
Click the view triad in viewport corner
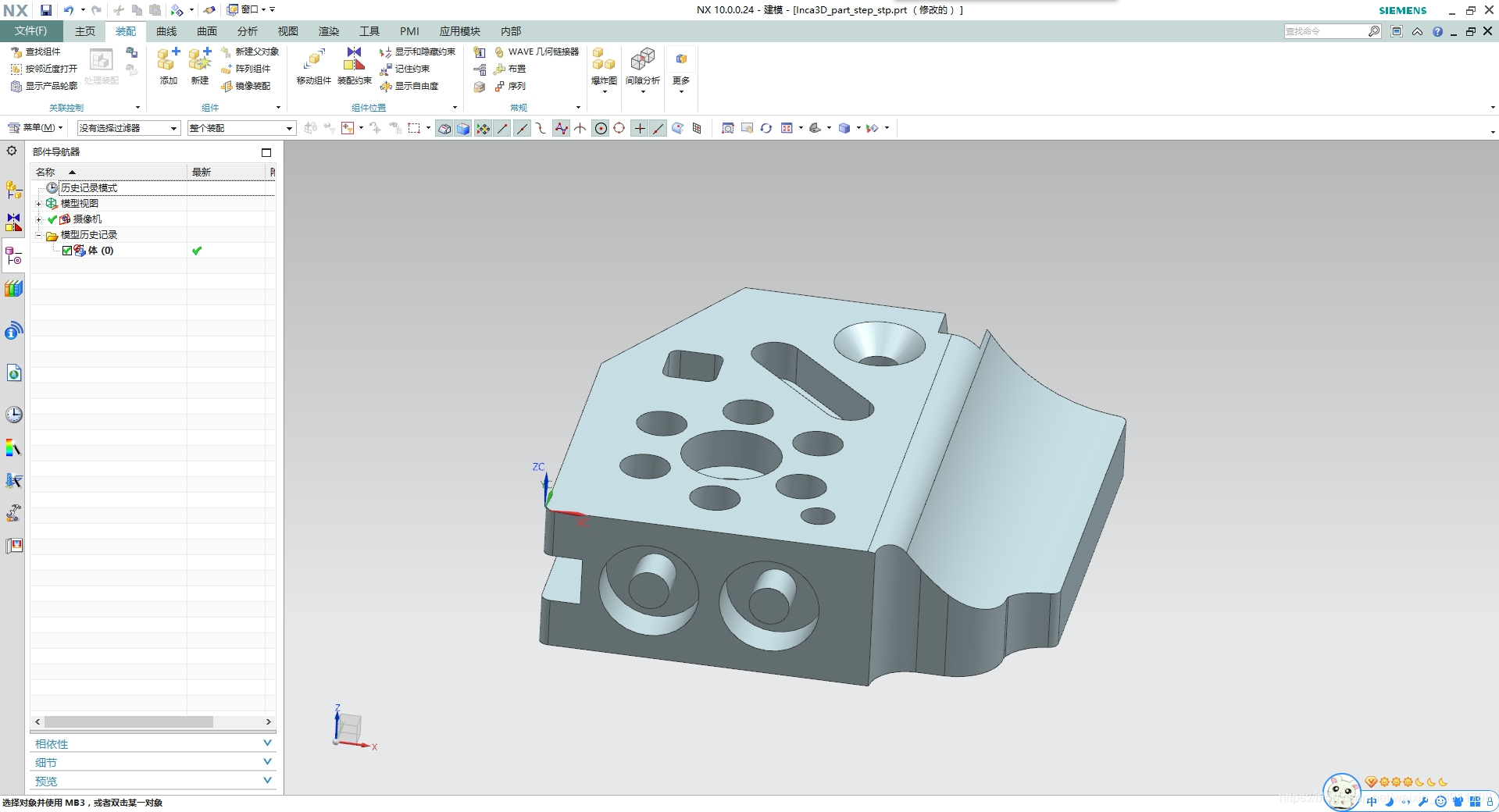pos(354,727)
